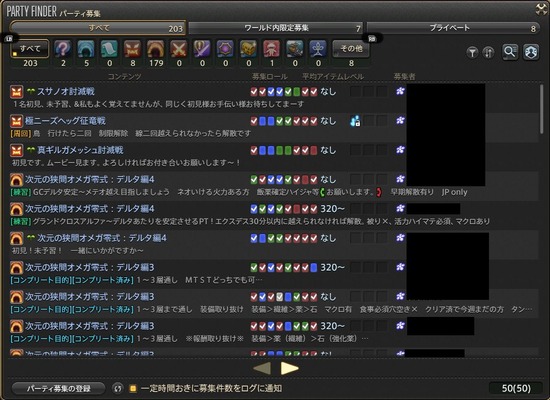The height and width of the screenshot is (400, 550).
Task: Filter by treasure chest category icon
Action: click(248, 49)
